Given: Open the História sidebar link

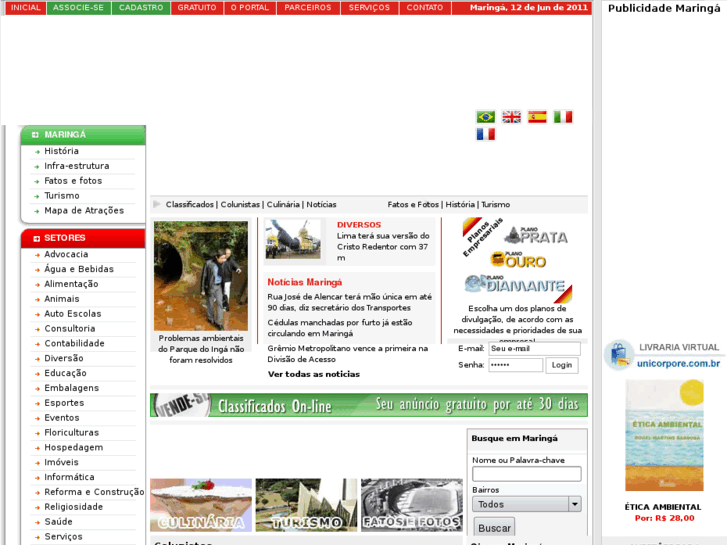Looking at the screenshot, I should tap(62, 151).
